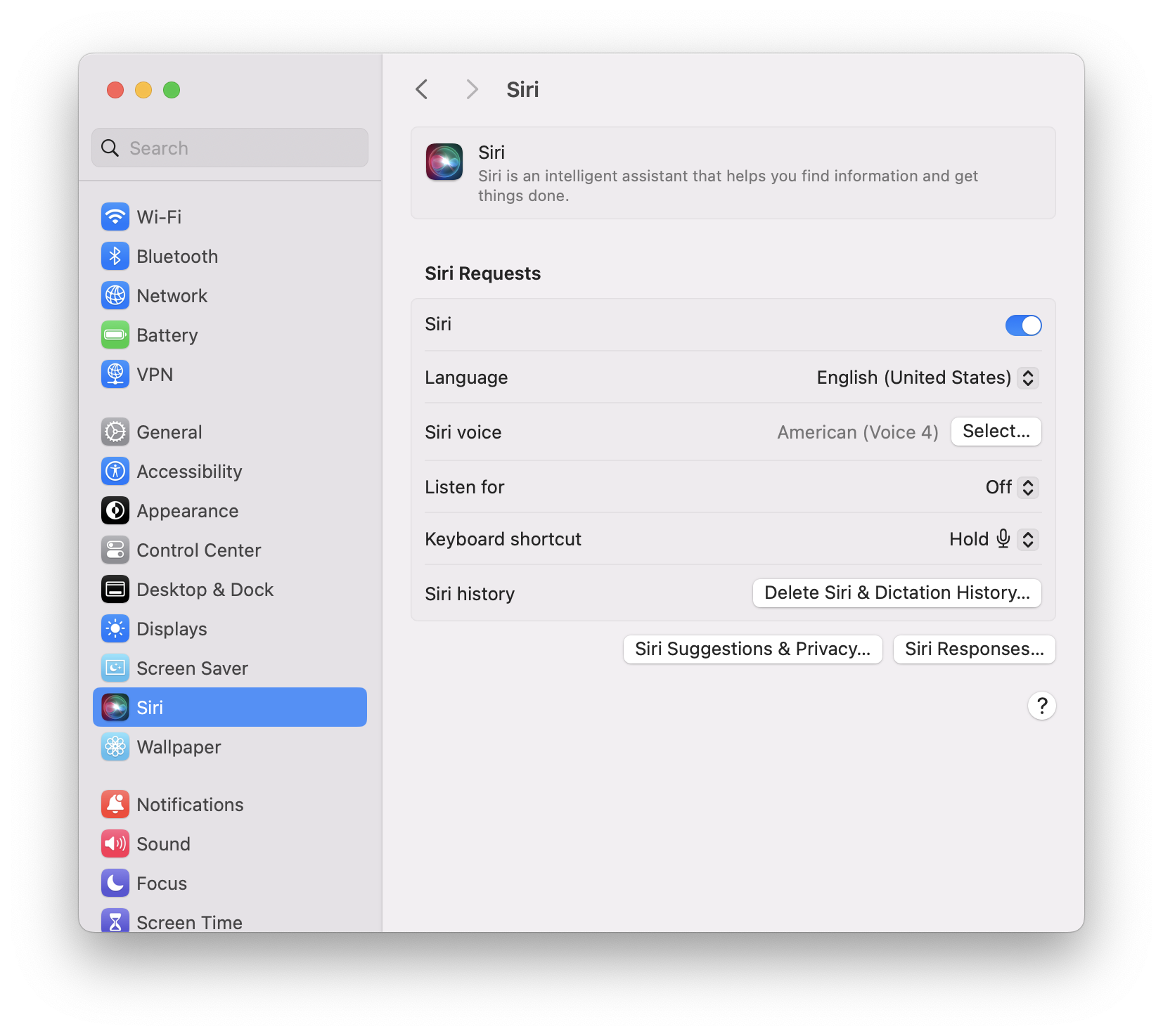
Task: Go back with the left chevron
Action: (422, 89)
